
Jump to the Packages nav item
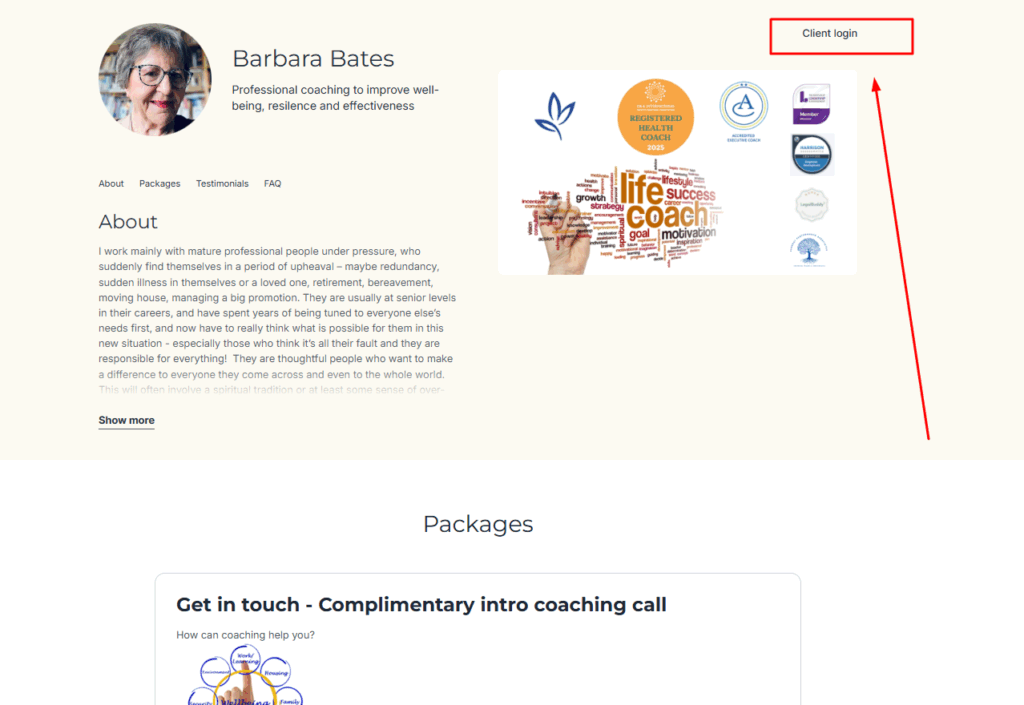pos(159,183)
